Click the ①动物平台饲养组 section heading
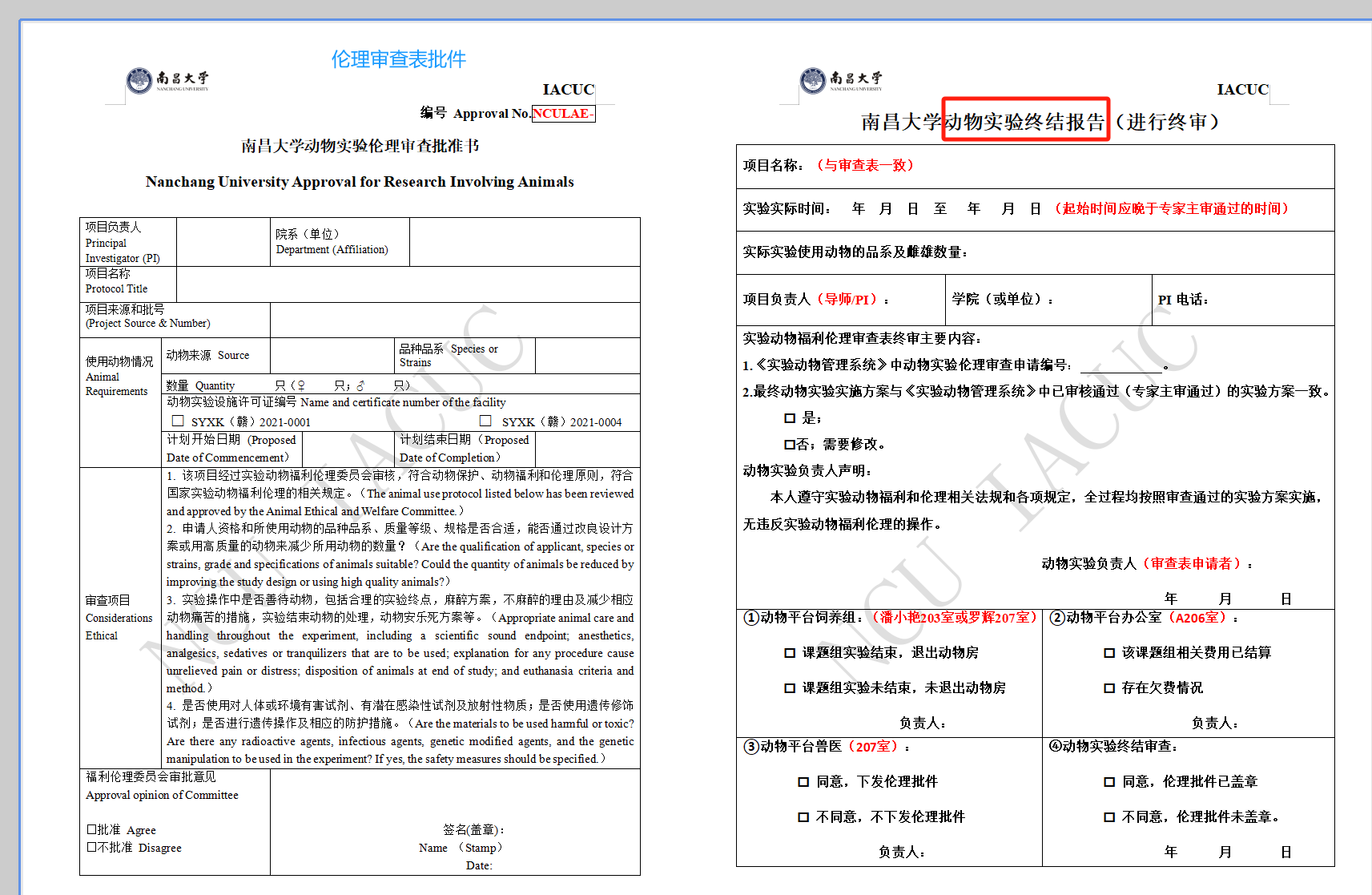 coord(890,618)
